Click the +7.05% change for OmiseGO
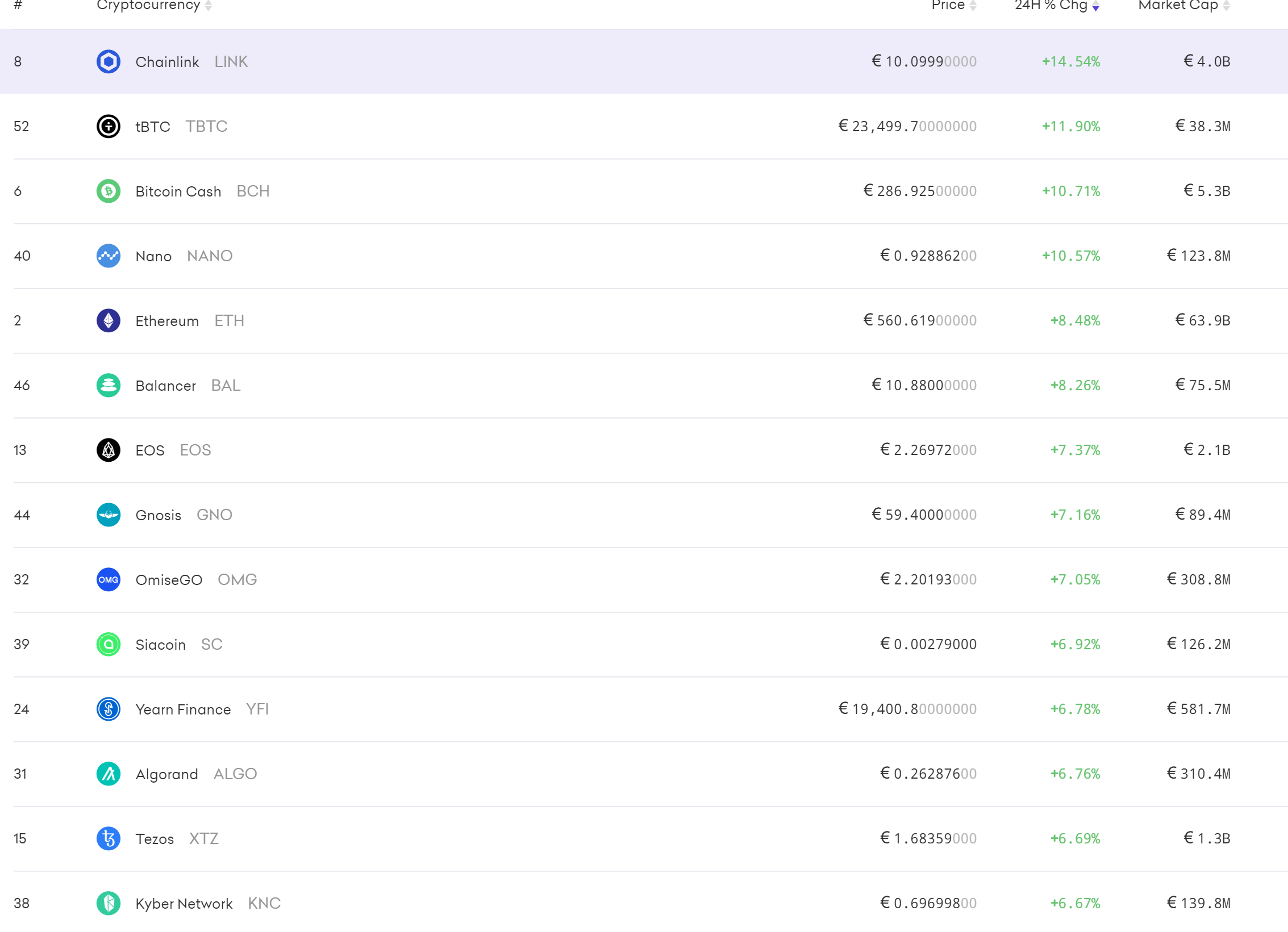Image resolution: width=1288 pixels, height=932 pixels. click(x=1075, y=579)
